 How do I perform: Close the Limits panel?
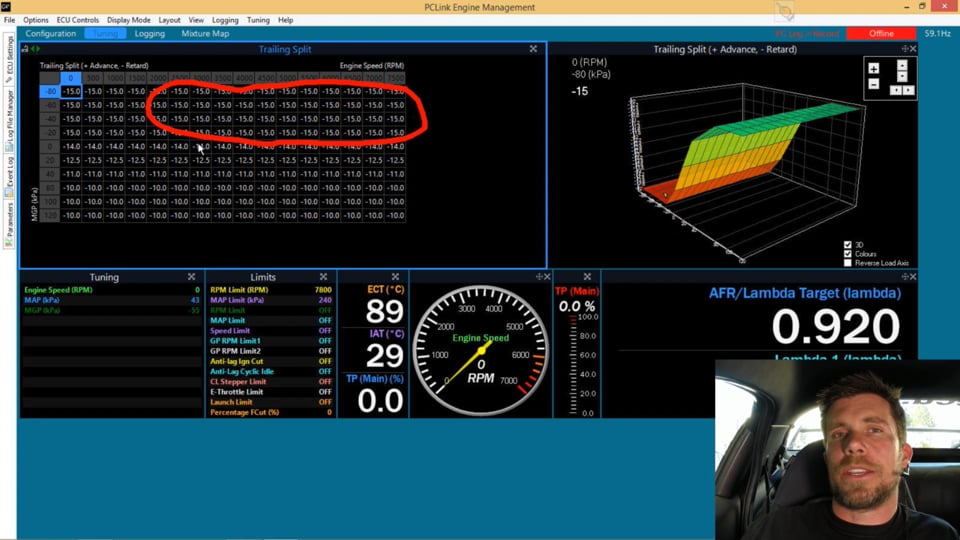[323, 277]
